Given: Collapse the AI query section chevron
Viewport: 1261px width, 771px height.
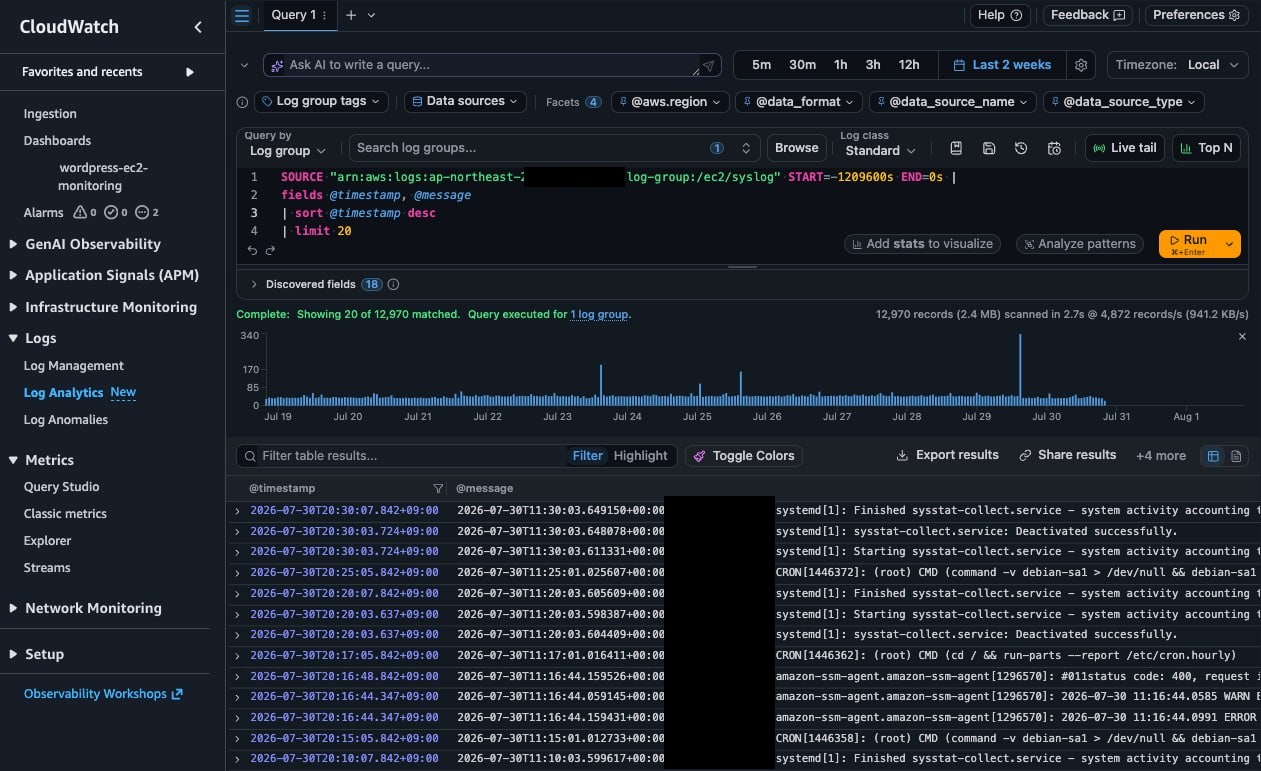Looking at the screenshot, I should (245, 65).
